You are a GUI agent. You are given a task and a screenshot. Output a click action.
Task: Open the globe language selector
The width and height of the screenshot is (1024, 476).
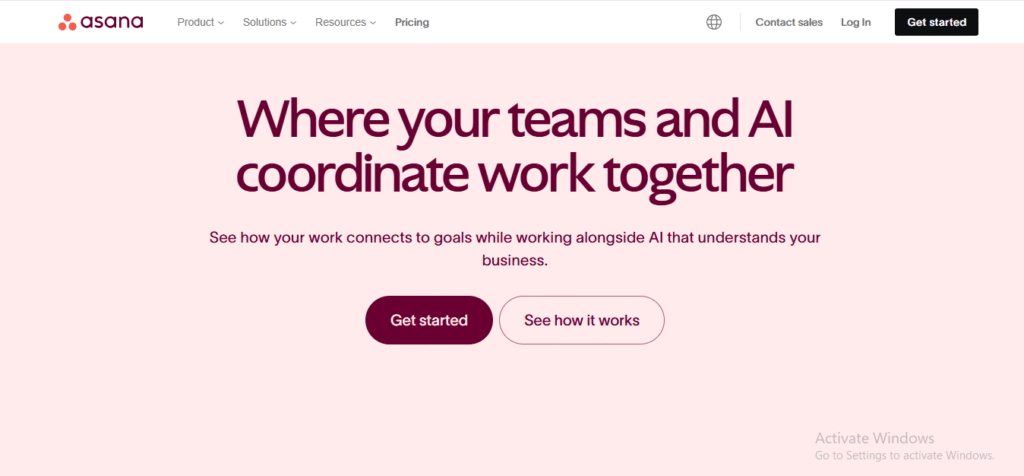pyautogui.click(x=714, y=22)
